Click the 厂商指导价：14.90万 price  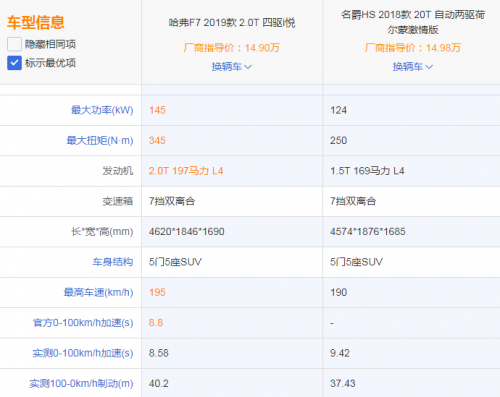[232, 48]
